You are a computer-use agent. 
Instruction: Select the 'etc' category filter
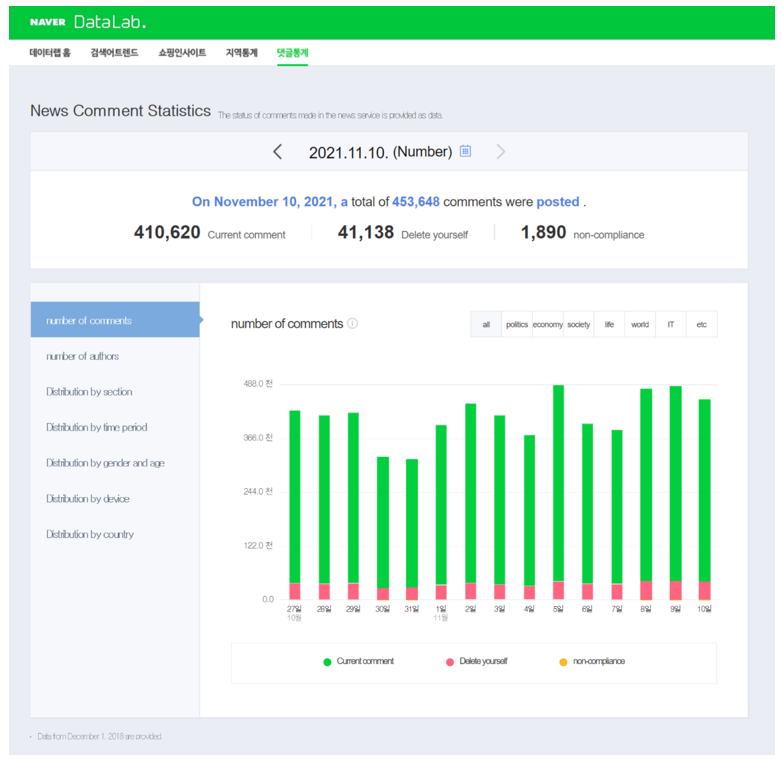pos(702,324)
